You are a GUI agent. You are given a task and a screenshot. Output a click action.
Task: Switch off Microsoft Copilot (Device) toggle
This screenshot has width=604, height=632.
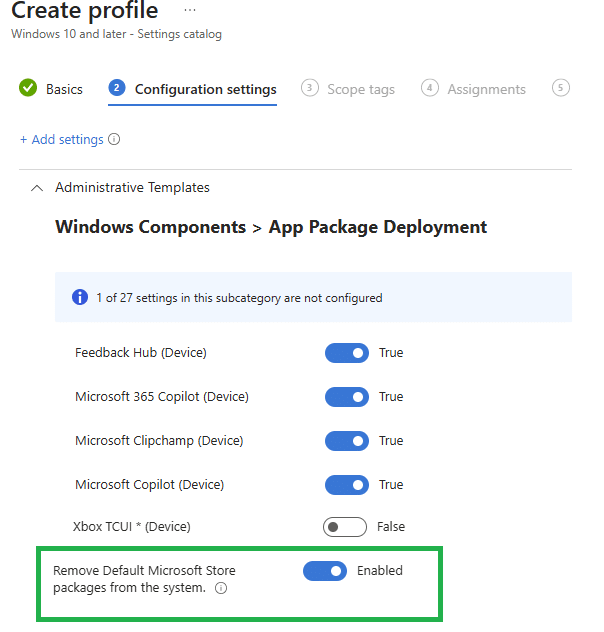(346, 485)
